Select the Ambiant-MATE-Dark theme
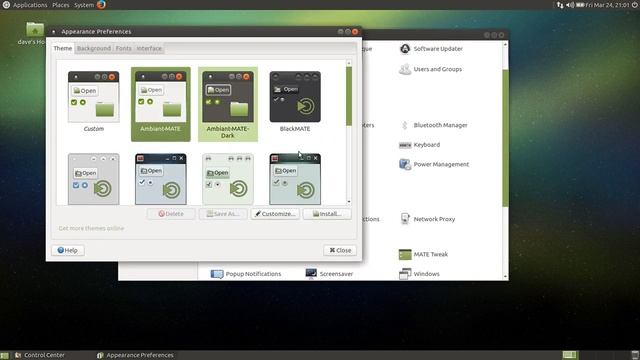This screenshot has width=640, height=360. [x=228, y=104]
